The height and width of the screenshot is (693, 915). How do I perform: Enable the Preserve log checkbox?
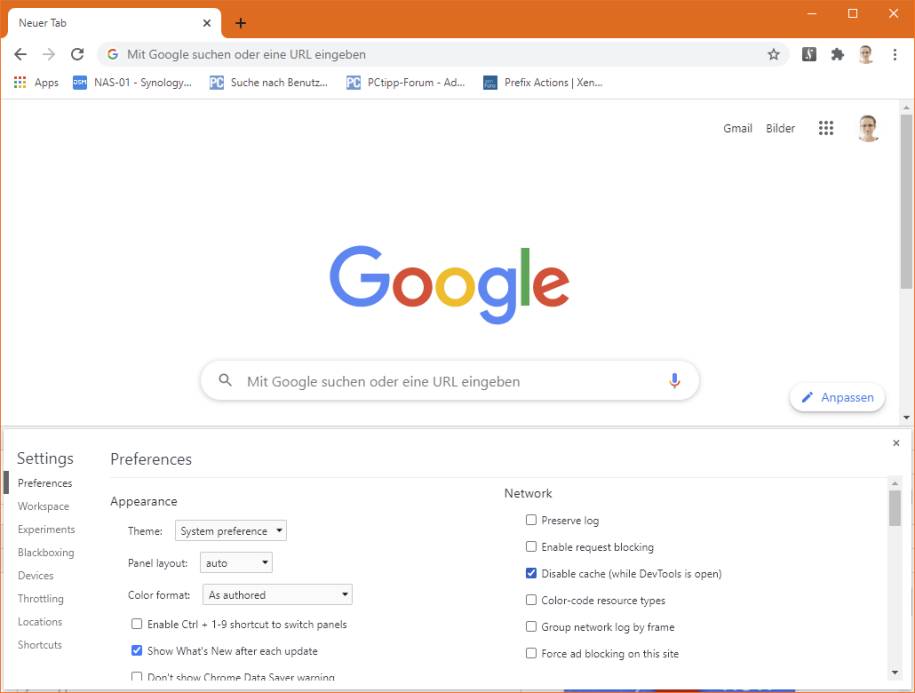tap(531, 520)
